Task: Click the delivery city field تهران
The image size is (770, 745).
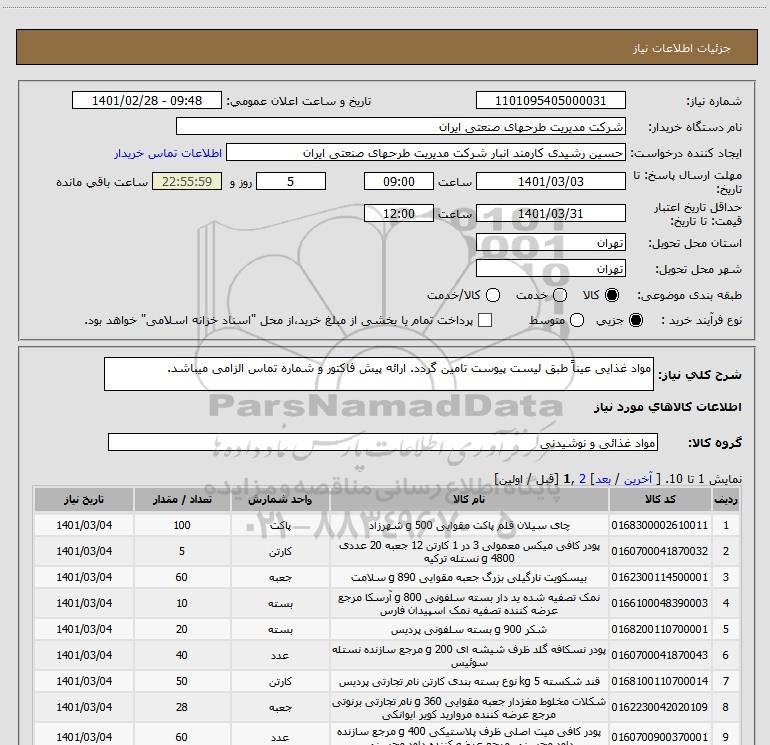Action: [550, 268]
